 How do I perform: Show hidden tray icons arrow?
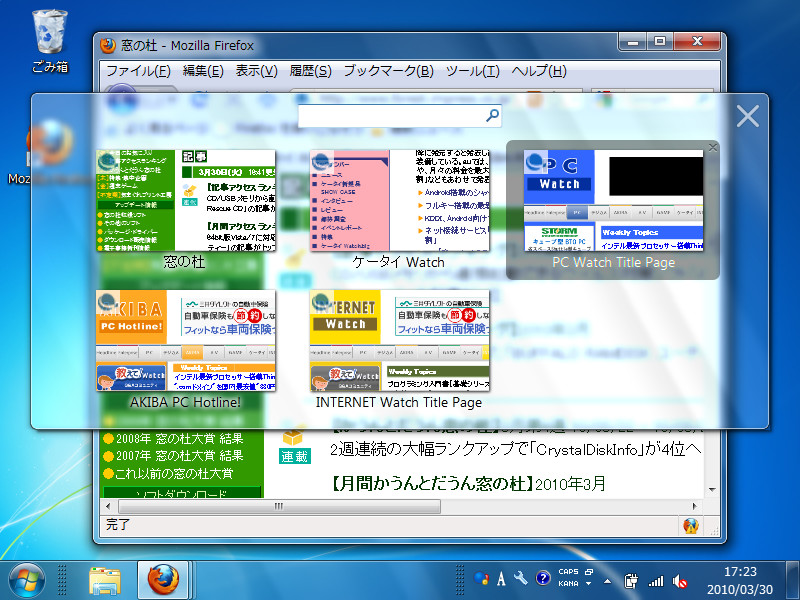coord(607,581)
